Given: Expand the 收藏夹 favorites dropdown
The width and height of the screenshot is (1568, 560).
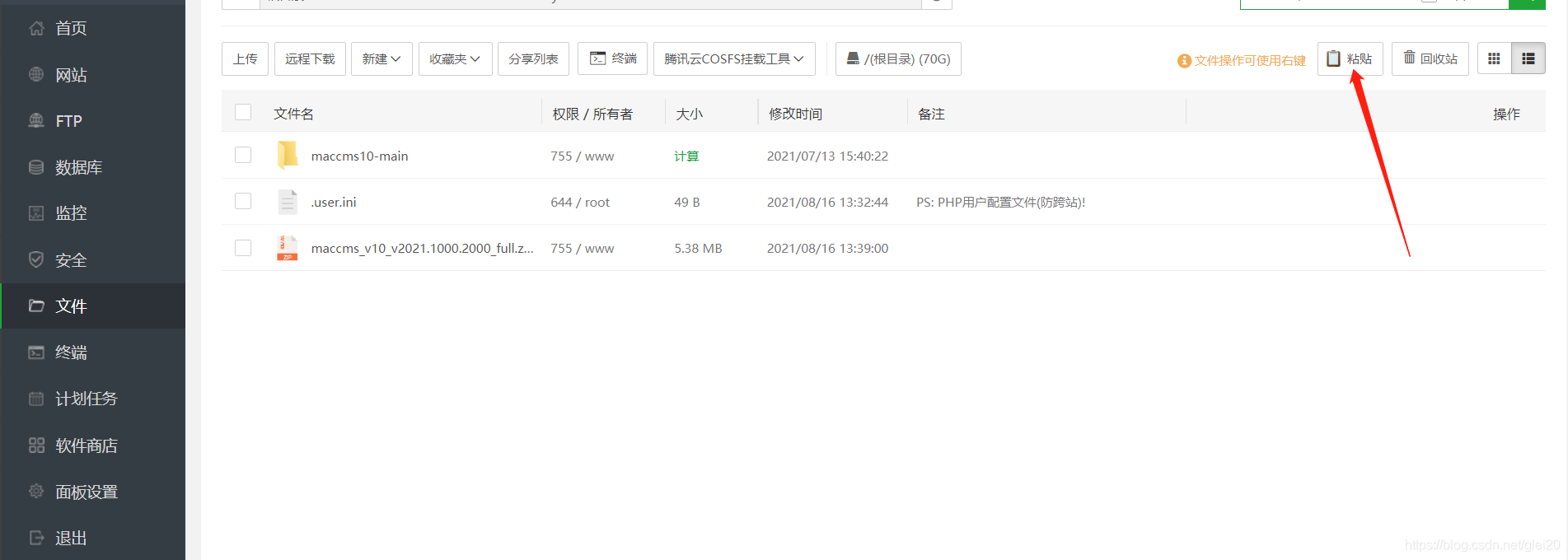Looking at the screenshot, I should (x=455, y=58).
